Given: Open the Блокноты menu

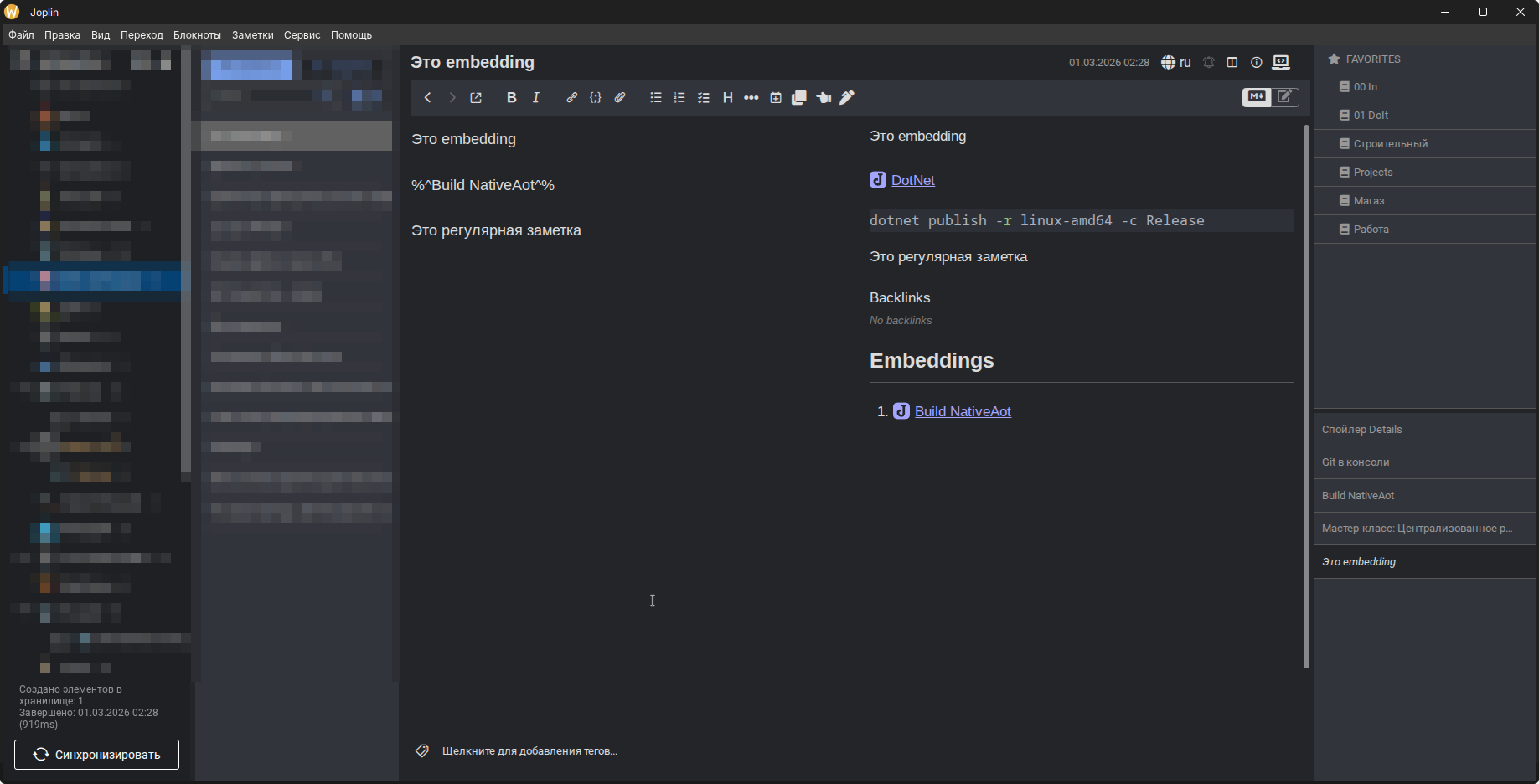Looking at the screenshot, I should click(x=197, y=35).
